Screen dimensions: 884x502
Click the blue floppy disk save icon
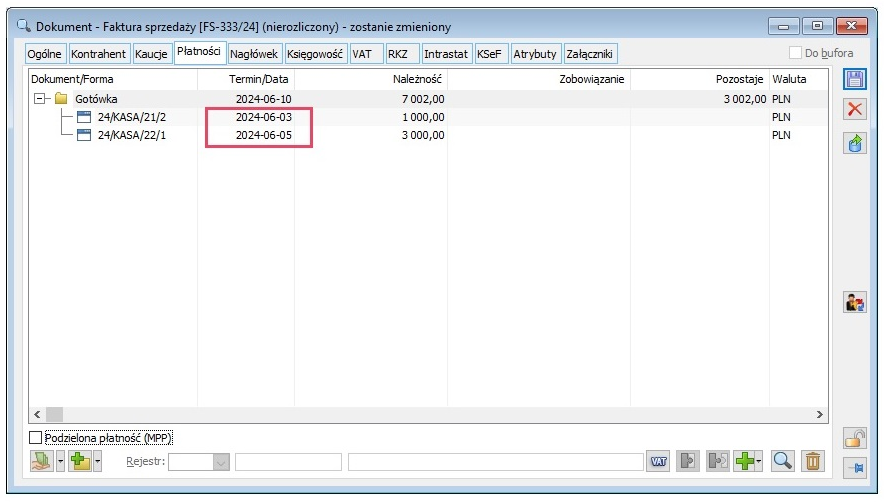tap(855, 80)
